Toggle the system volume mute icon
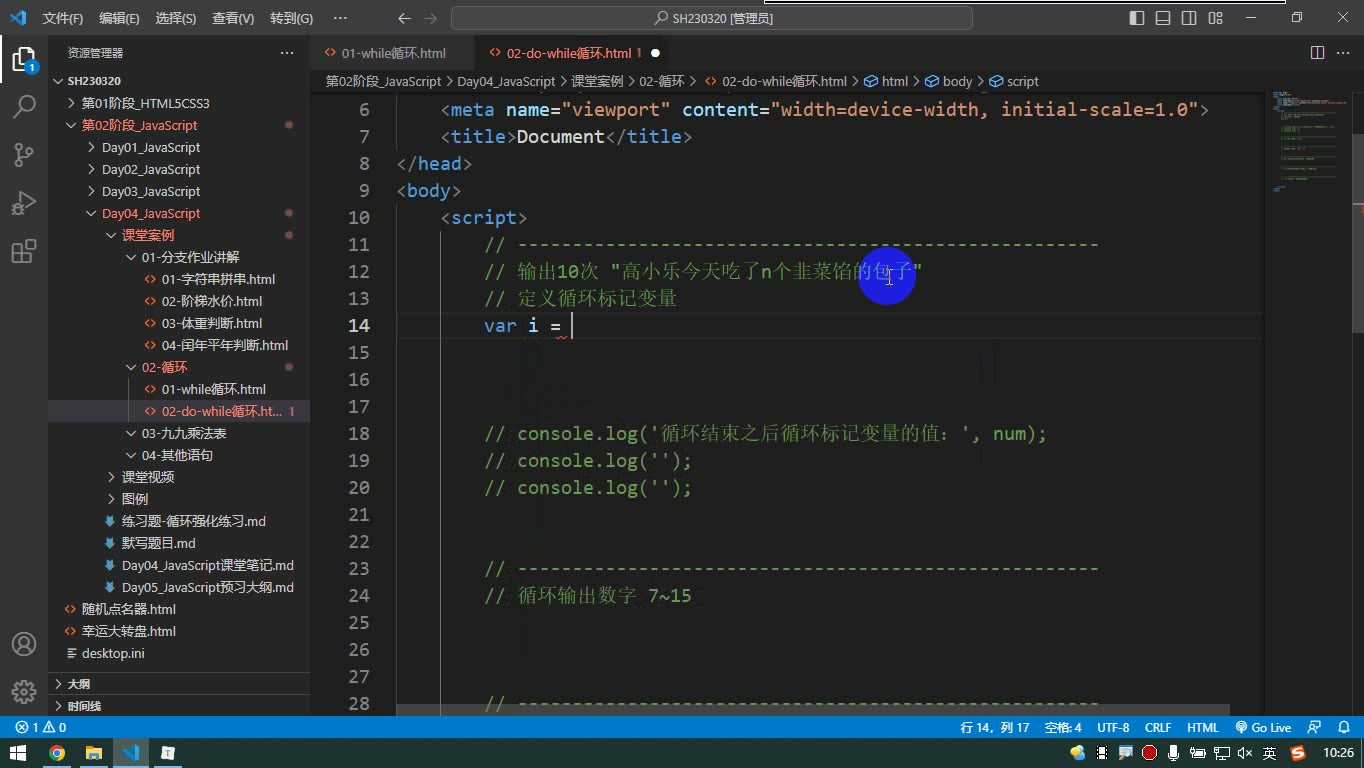Viewport: 1364px width, 768px height. point(1245,753)
